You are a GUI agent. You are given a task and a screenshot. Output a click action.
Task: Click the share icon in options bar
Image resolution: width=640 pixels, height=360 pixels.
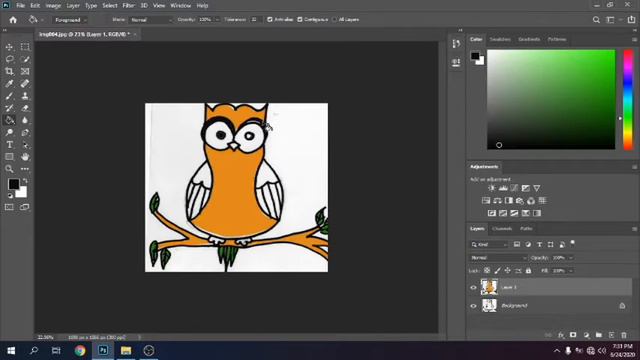tap(631, 19)
